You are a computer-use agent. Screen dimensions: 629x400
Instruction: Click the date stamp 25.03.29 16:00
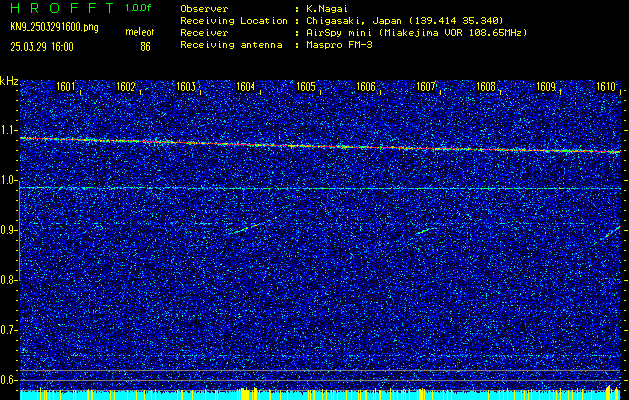point(42,47)
